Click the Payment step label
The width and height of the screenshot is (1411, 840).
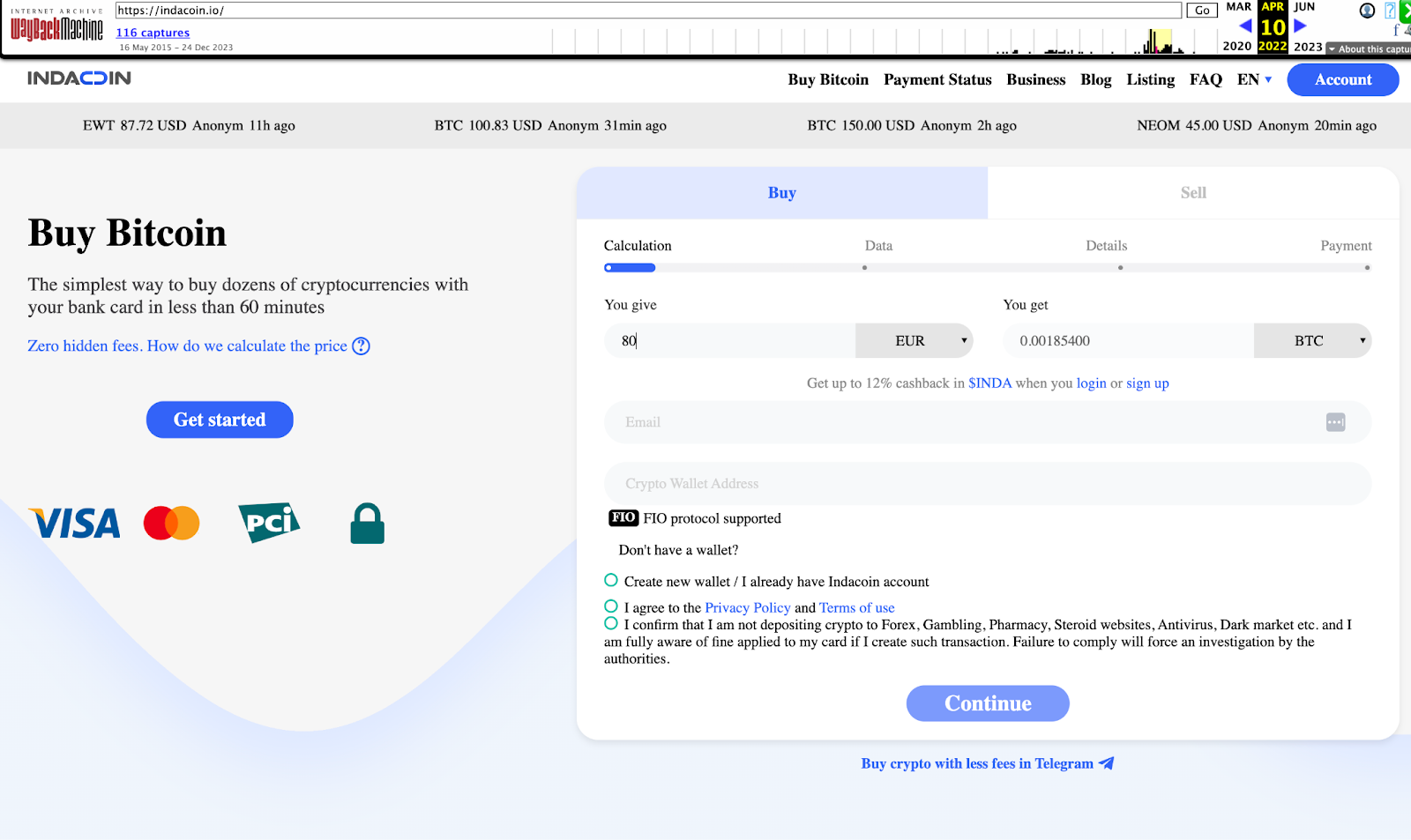[1346, 245]
